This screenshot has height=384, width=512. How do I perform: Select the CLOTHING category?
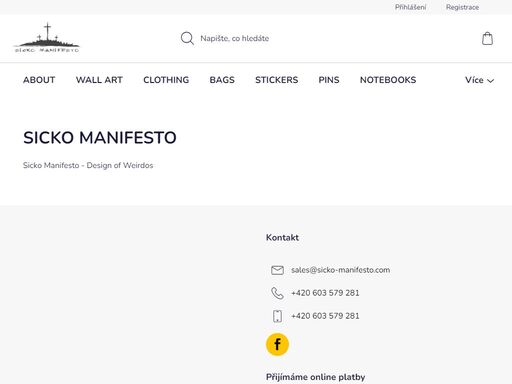click(166, 80)
